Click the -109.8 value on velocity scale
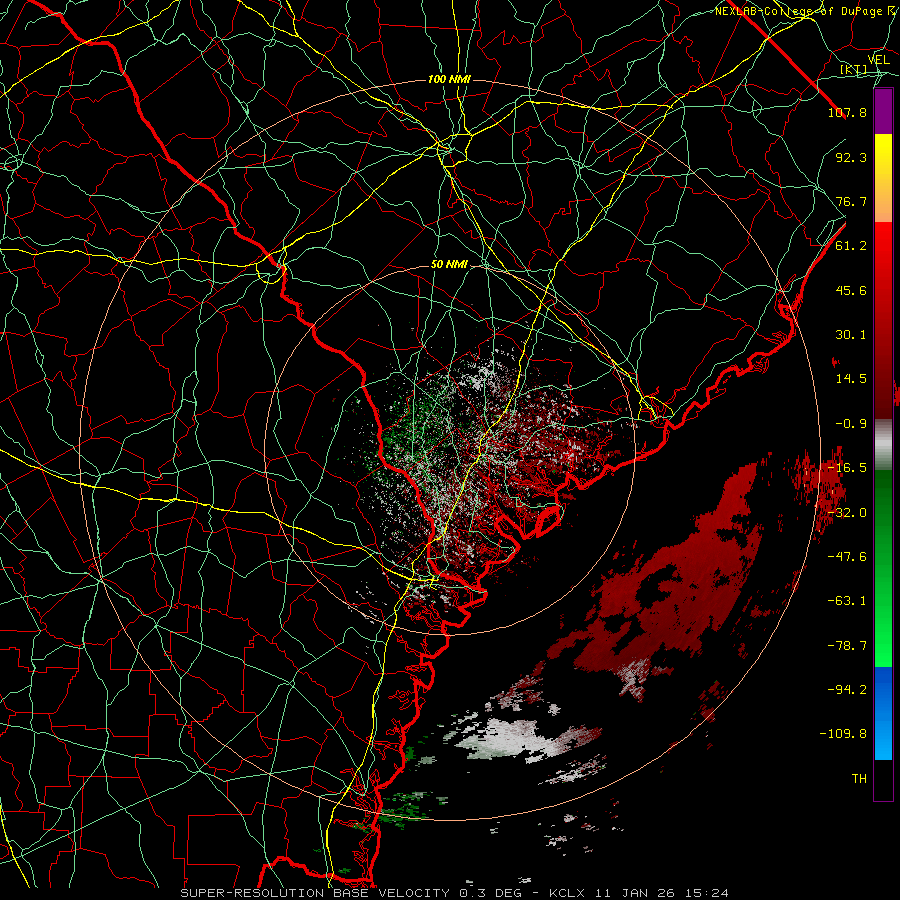Viewport: 900px width, 900px height. [843, 734]
